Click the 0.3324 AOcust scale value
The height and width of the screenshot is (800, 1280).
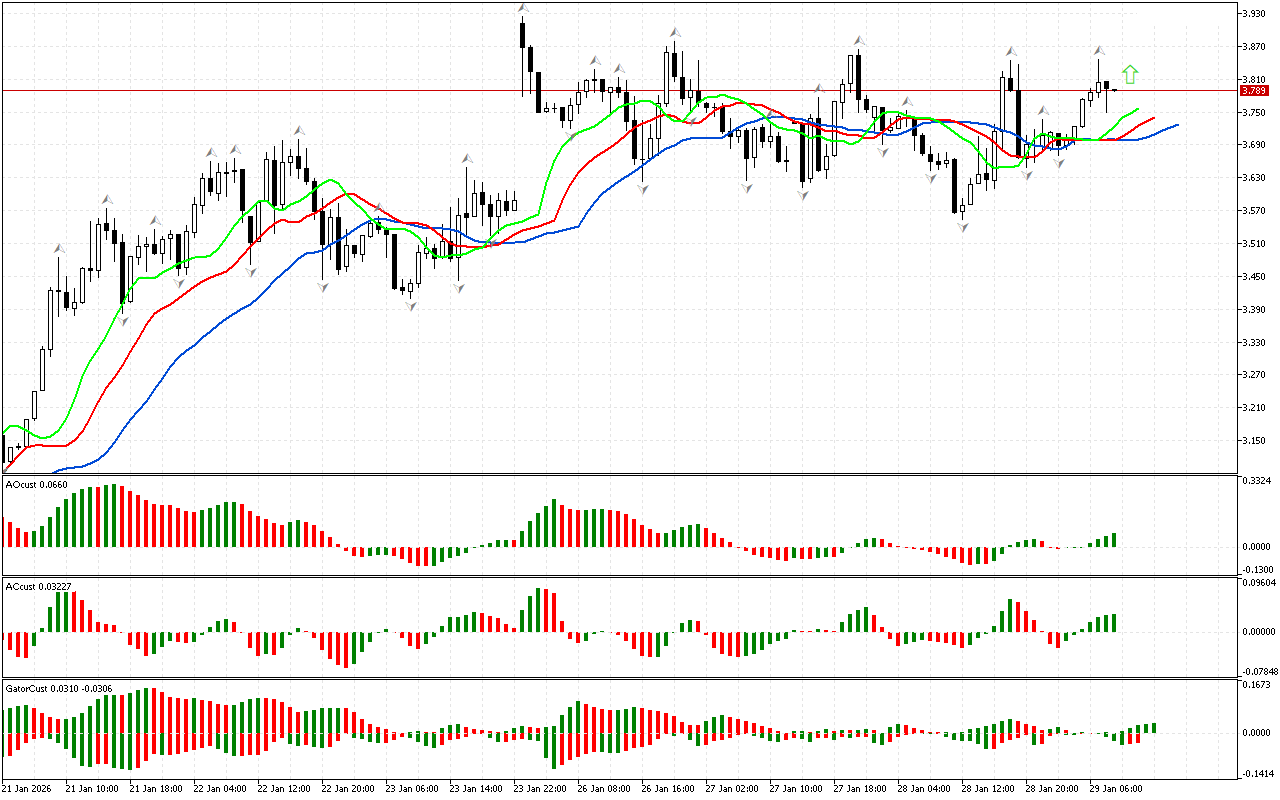coord(1256,482)
